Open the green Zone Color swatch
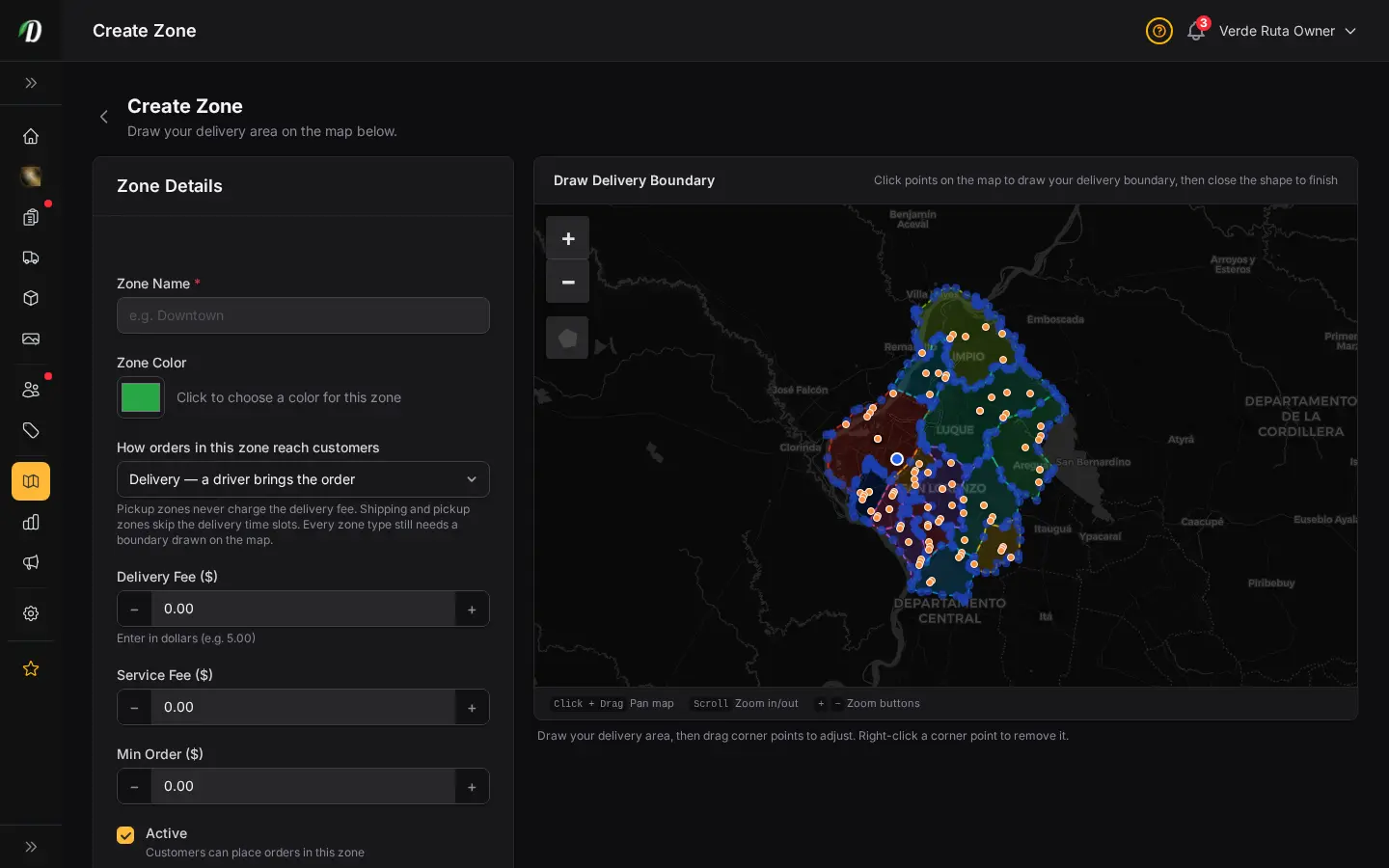Viewport: 1389px width, 868px height. point(141,397)
